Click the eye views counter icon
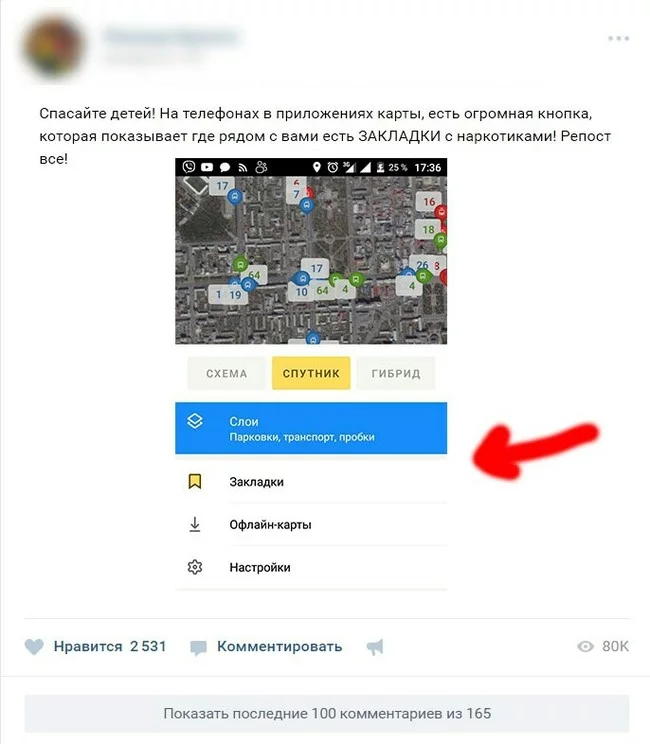The height and width of the screenshot is (744, 650). click(x=585, y=646)
